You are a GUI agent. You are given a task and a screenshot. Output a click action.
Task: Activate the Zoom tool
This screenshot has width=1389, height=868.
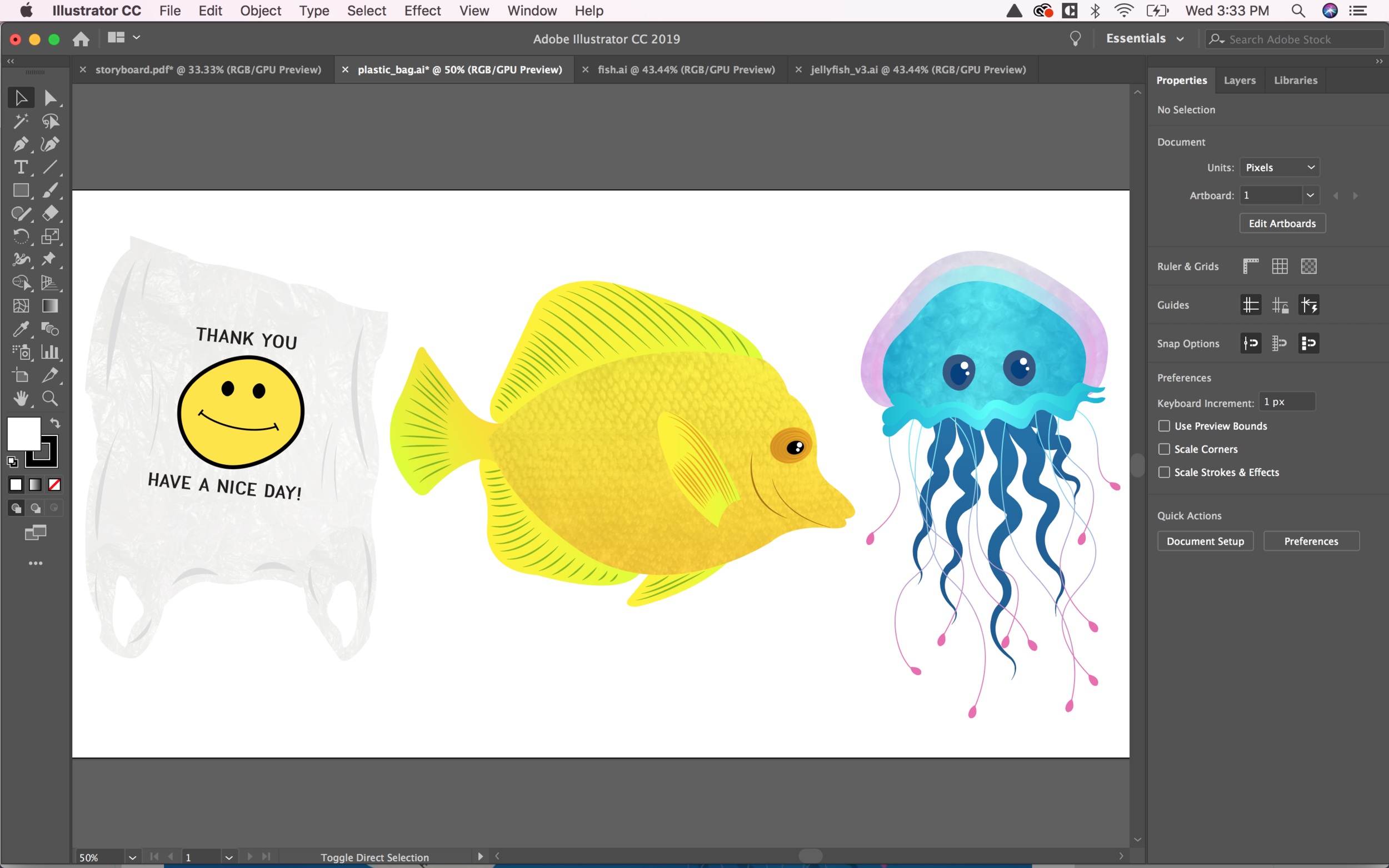pyautogui.click(x=50, y=398)
